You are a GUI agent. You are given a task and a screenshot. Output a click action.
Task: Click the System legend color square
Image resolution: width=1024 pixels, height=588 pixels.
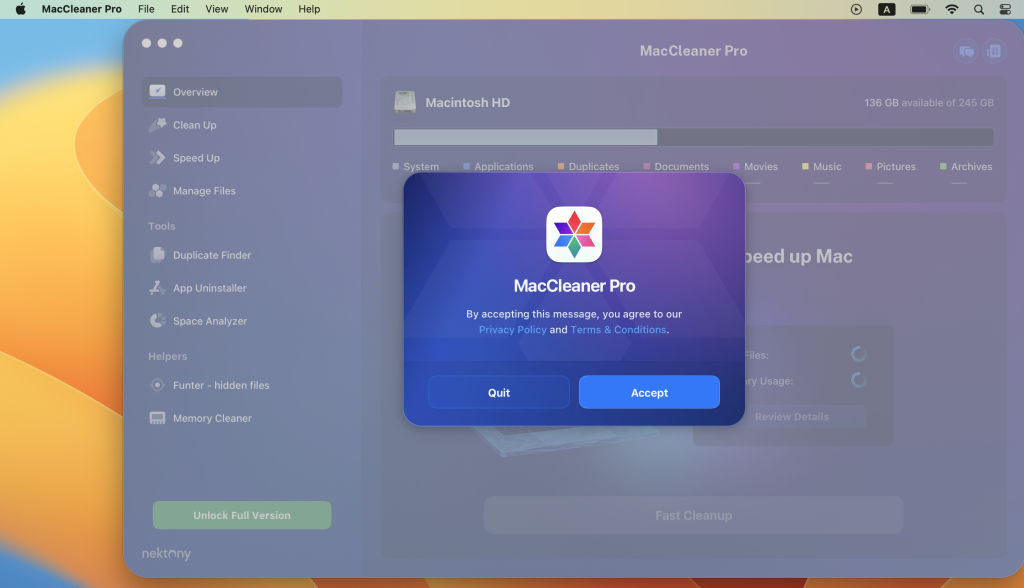(396, 167)
